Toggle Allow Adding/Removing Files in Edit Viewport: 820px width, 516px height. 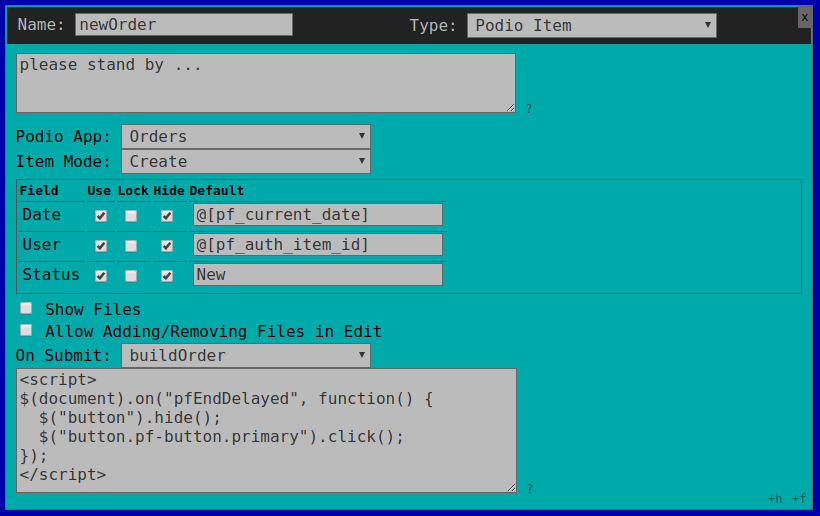point(26,330)
